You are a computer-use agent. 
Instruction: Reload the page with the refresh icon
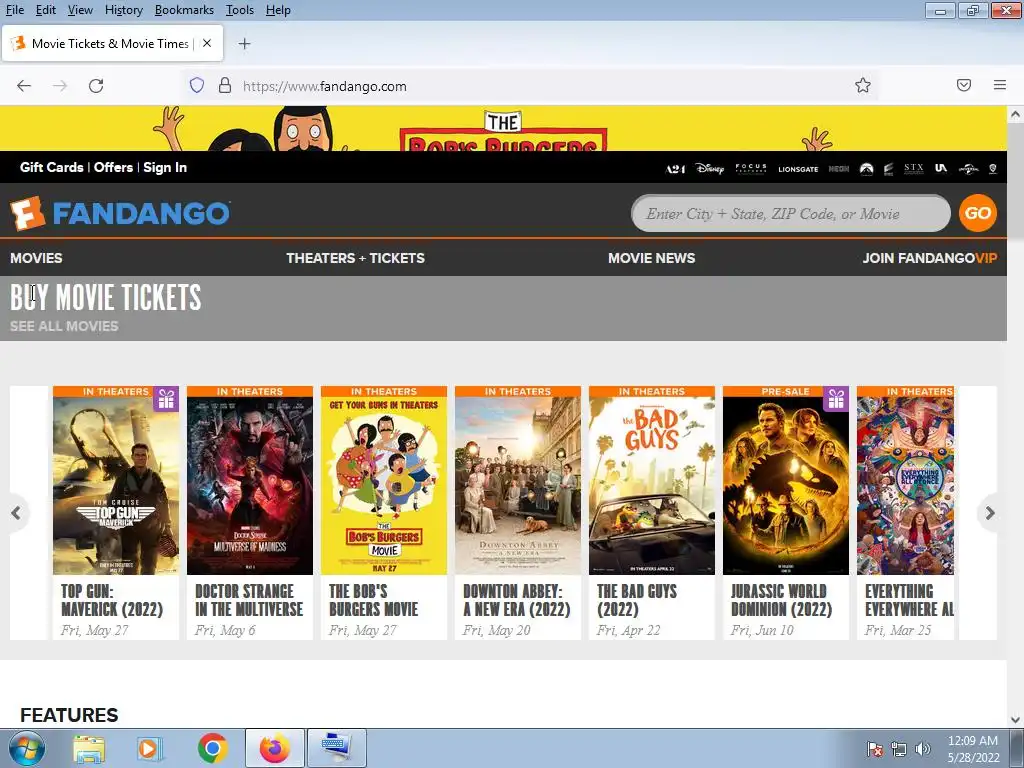tap(96, 86)
